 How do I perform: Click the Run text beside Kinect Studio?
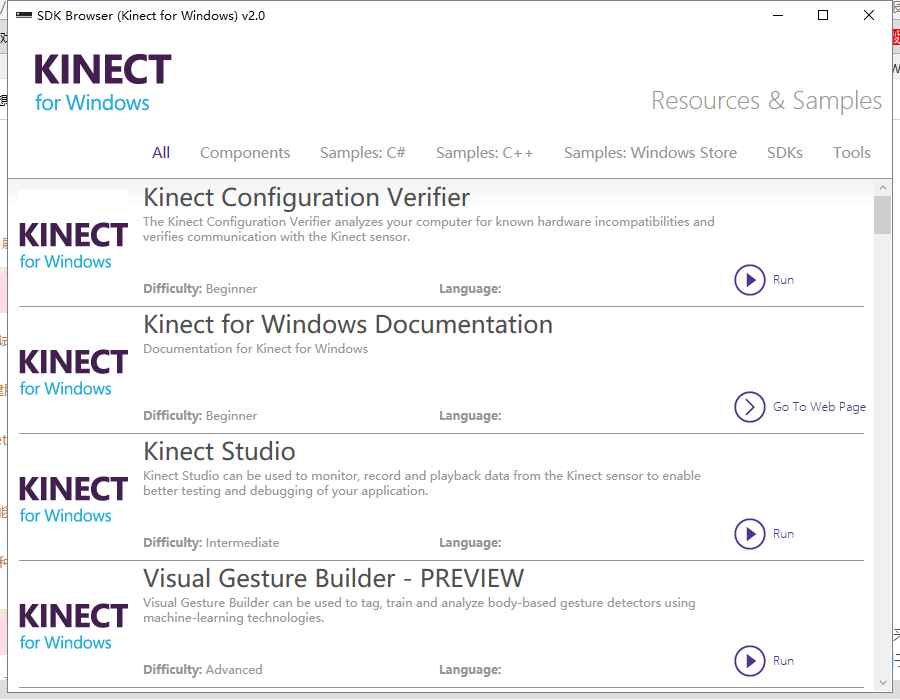(x=784, y=534)
